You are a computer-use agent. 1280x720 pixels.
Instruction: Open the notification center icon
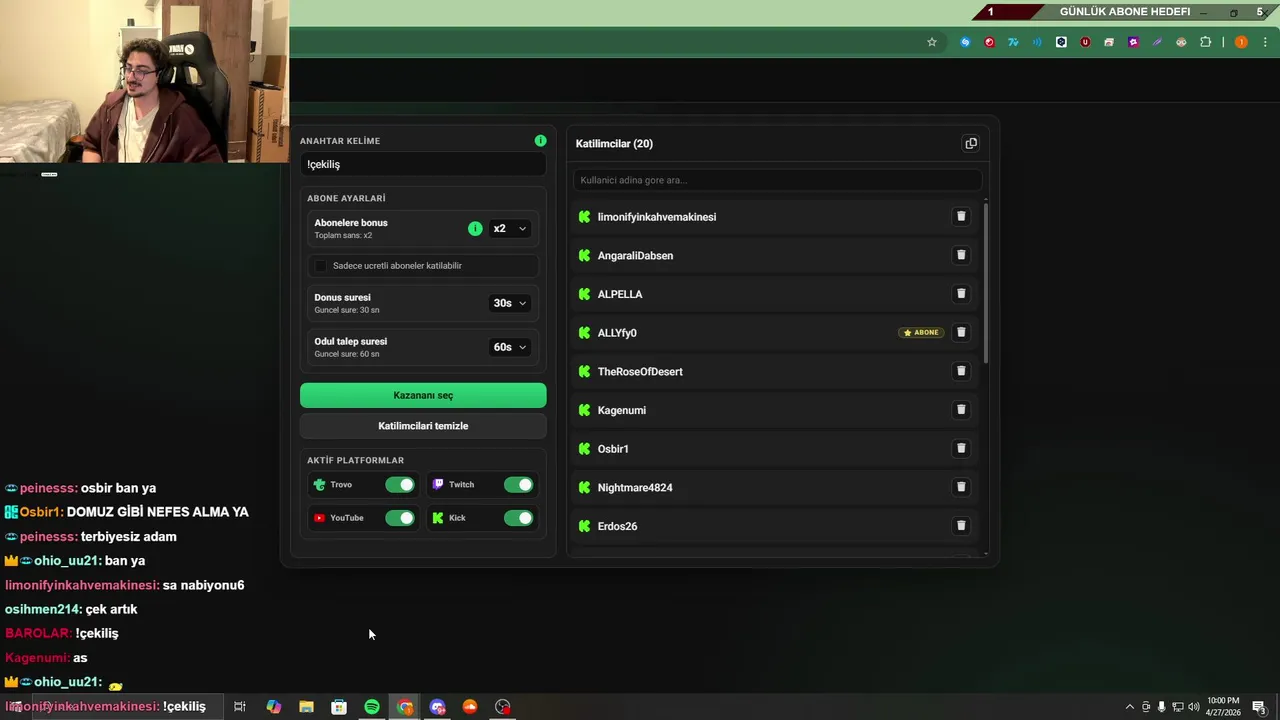[x=1259, y=707]
